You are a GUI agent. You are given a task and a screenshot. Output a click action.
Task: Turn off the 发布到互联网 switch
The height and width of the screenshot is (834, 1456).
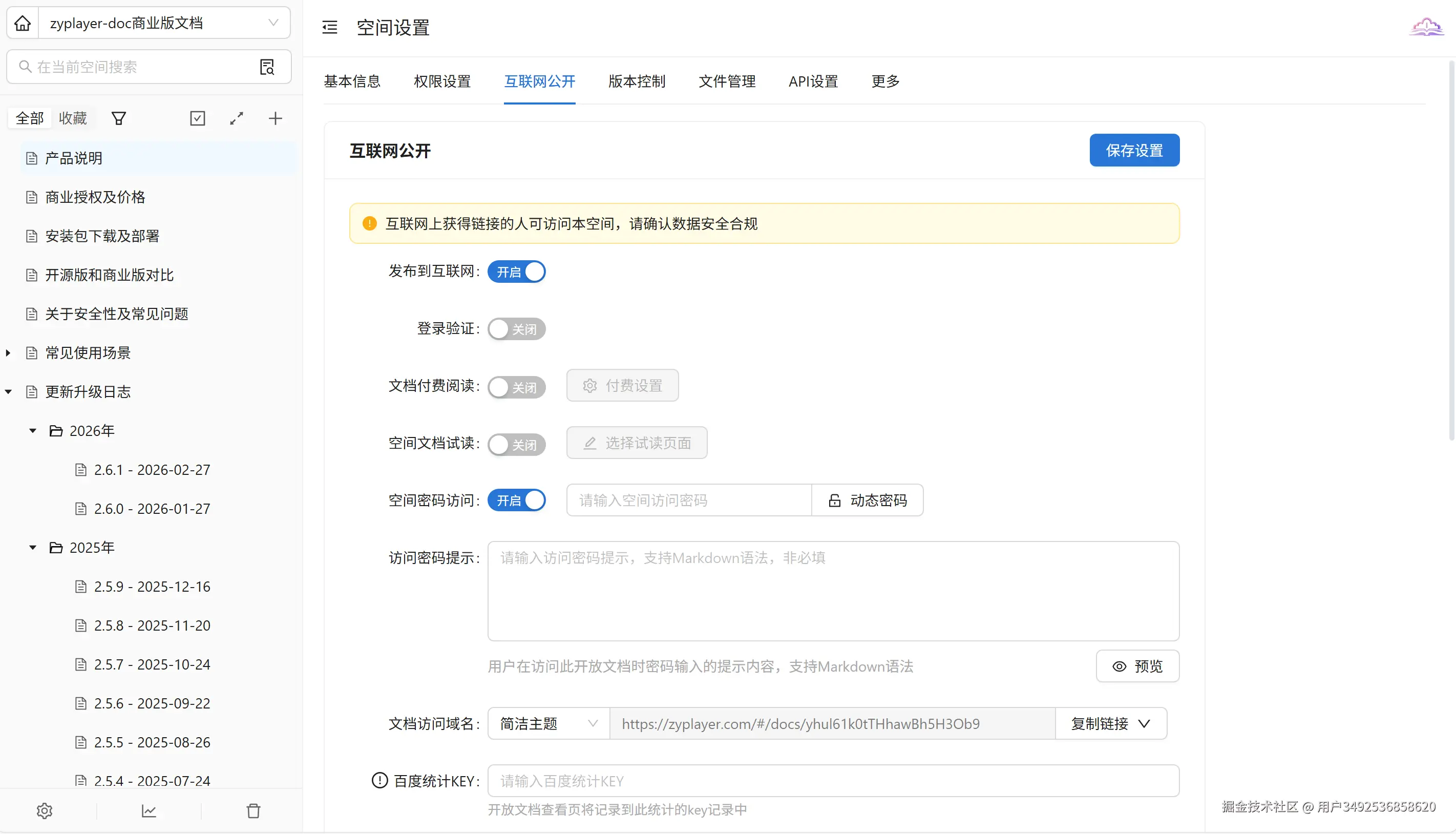point(516,272)
